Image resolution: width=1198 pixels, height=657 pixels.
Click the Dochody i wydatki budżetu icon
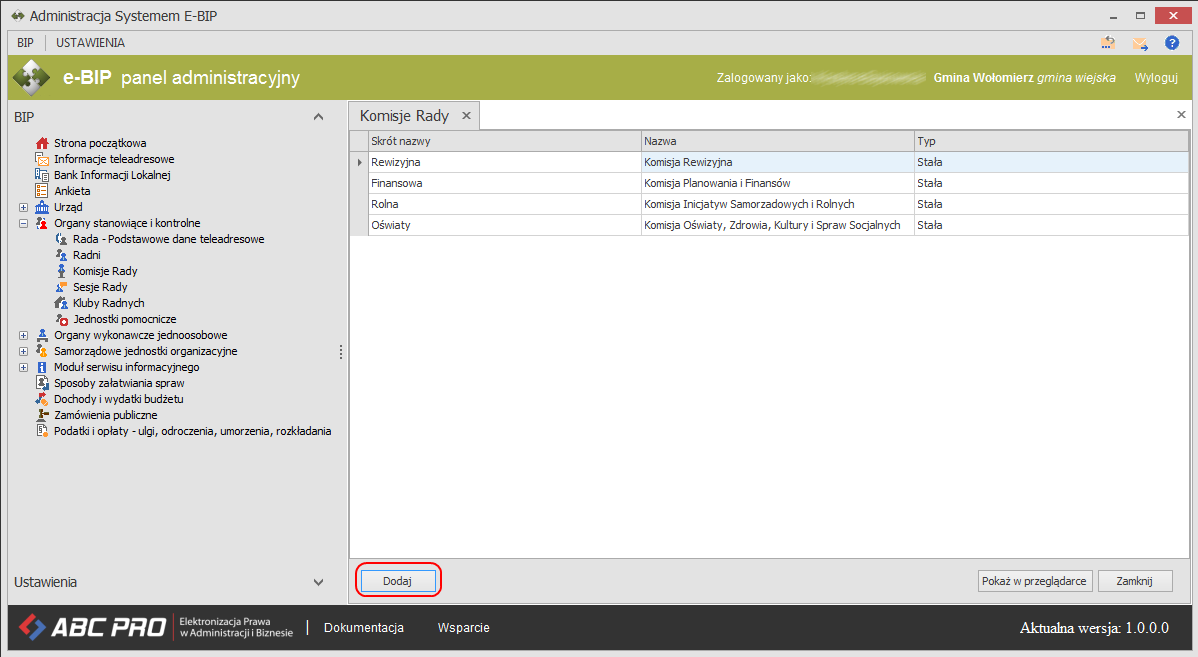42,400
